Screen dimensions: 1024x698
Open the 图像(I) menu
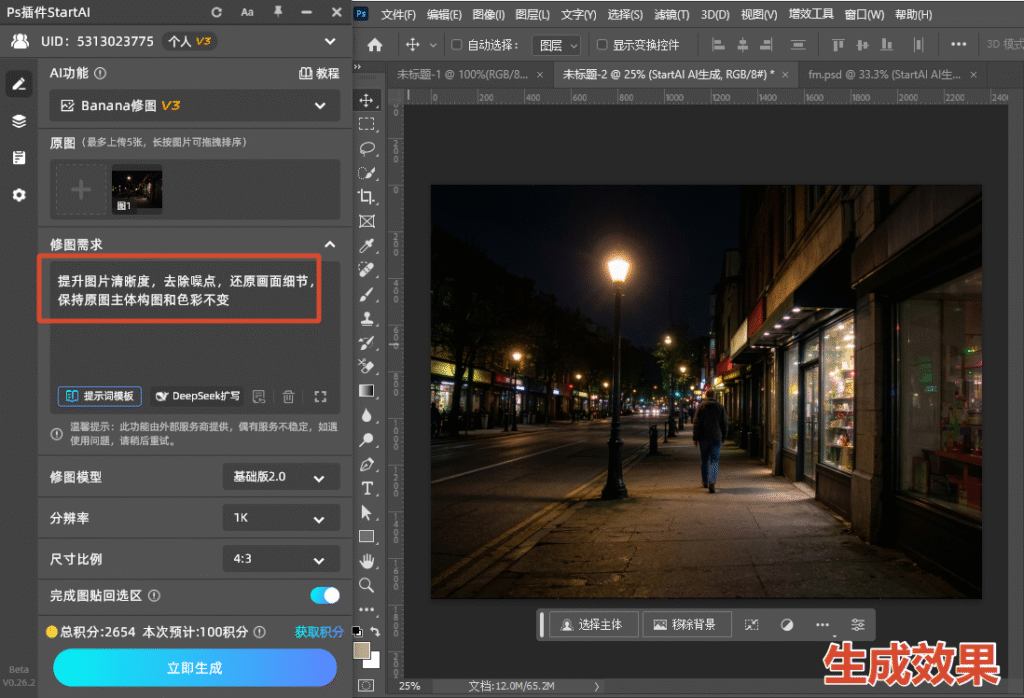click(488, 14)
